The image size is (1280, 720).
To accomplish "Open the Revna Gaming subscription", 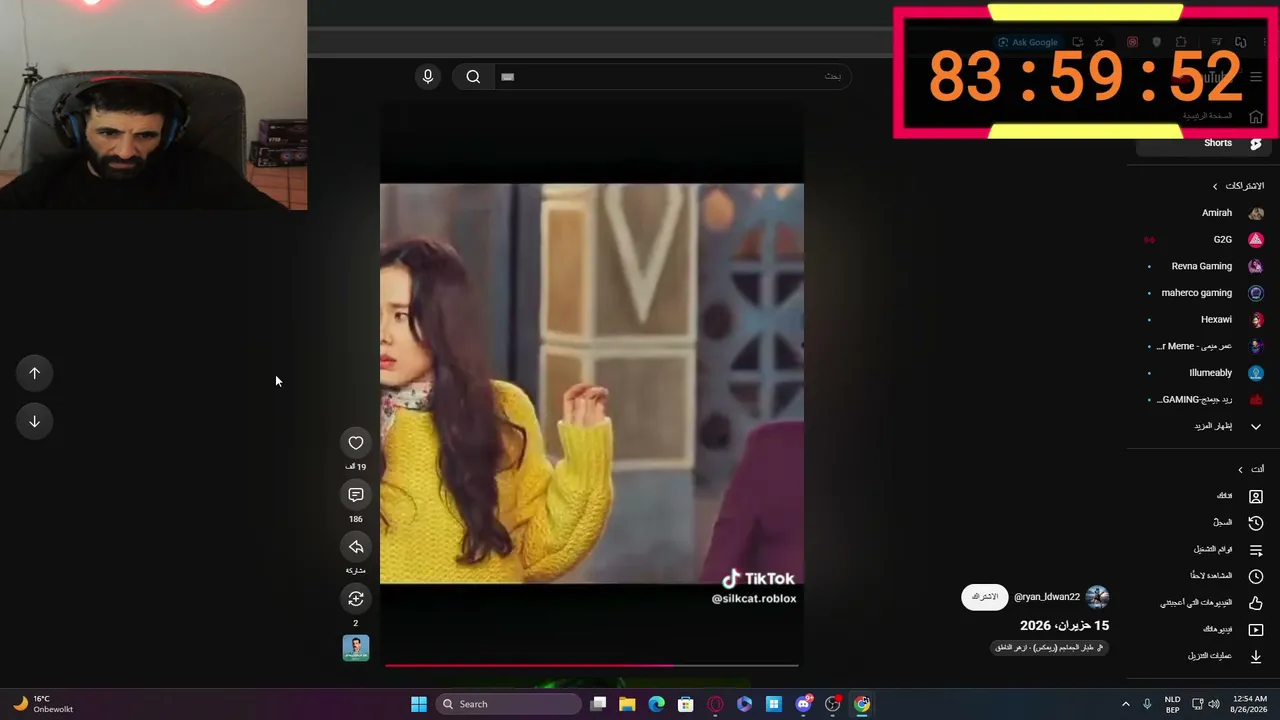I will pyautogui.click(x=1203, y=266).
